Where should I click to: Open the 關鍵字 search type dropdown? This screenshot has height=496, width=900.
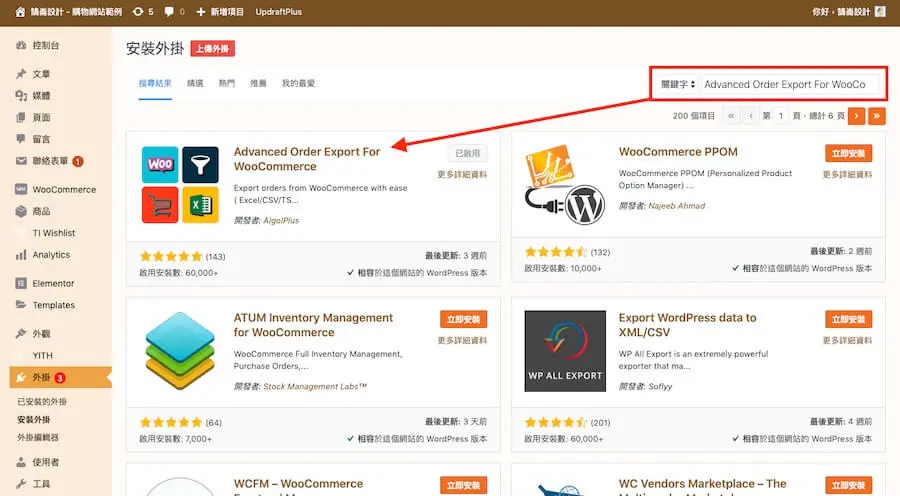tap(678, 84)
